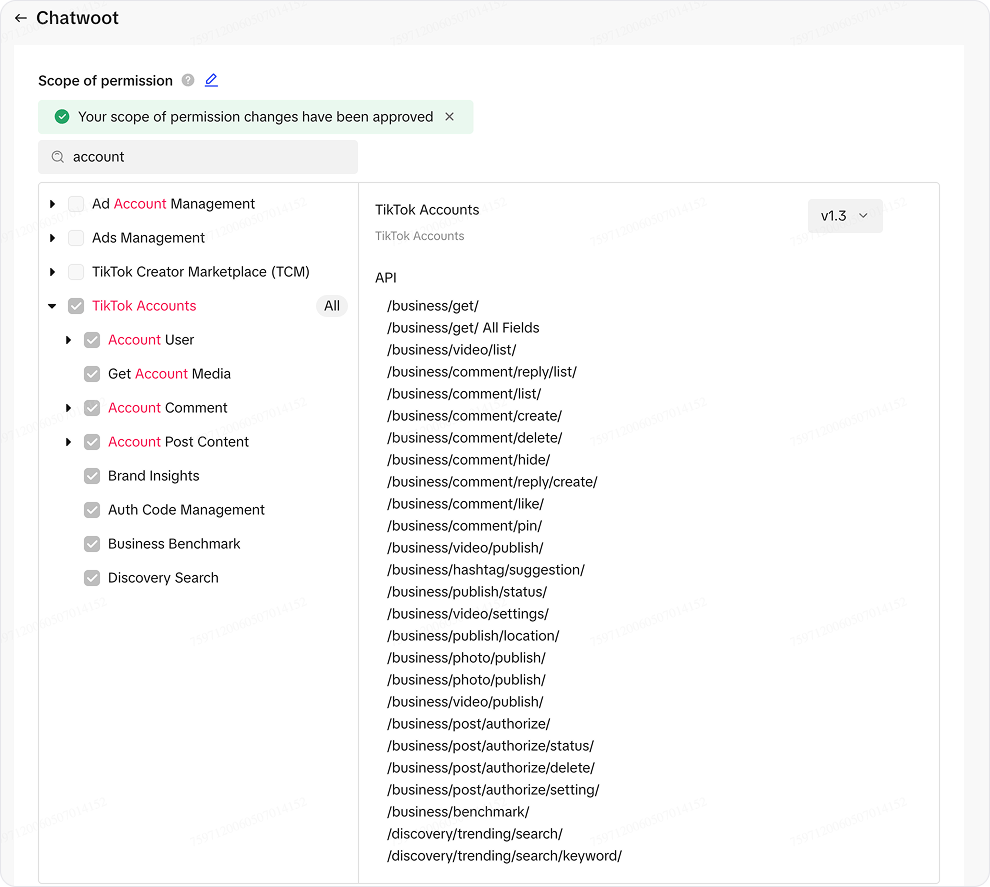Expand TikTok Creator Marketplace (TCM) node
This screenshot has width=990, height=887.
[52, 272]
